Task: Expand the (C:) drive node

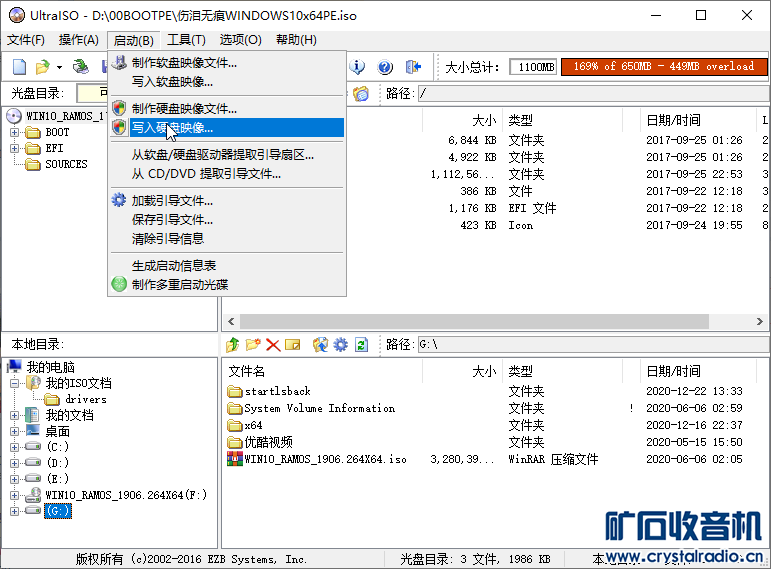Action: click(x=14, y=447)
